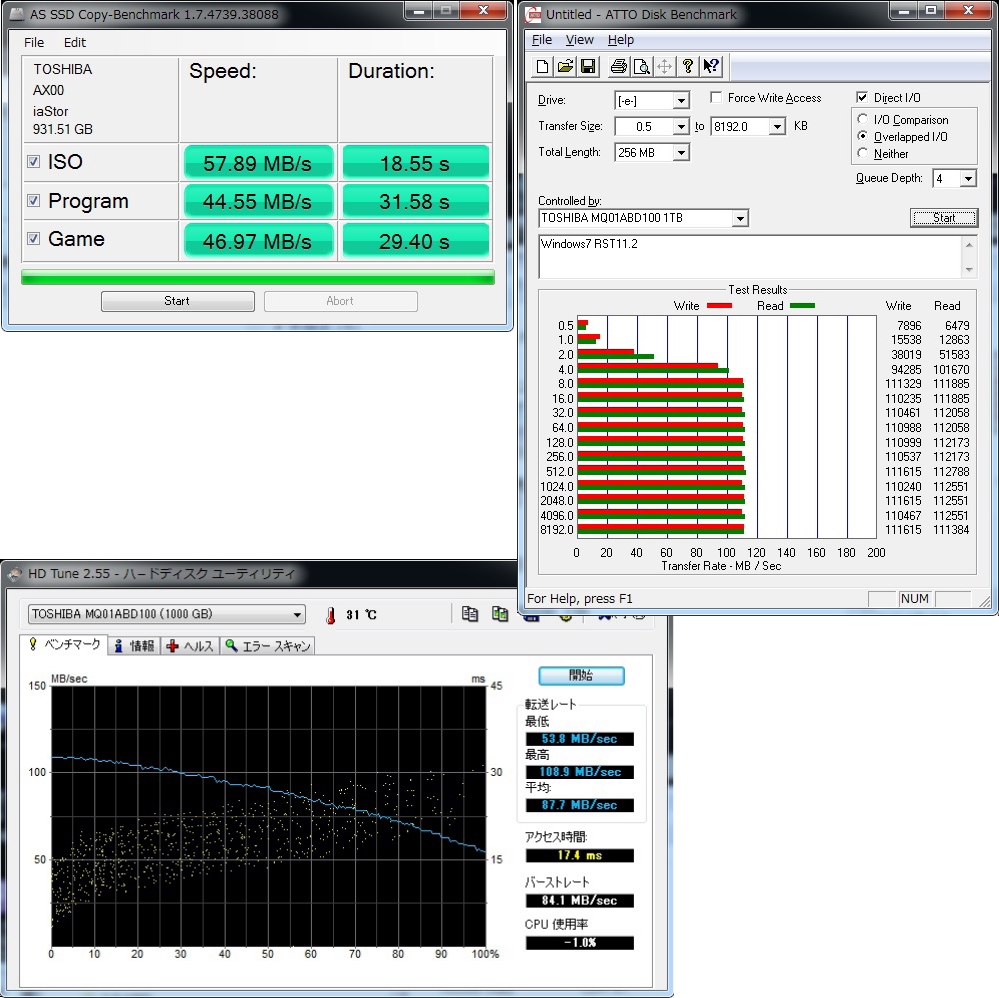The image size is (999, 998).
Task: Click the Program speed 44.55 MB/s value
Action: [257, 201]
